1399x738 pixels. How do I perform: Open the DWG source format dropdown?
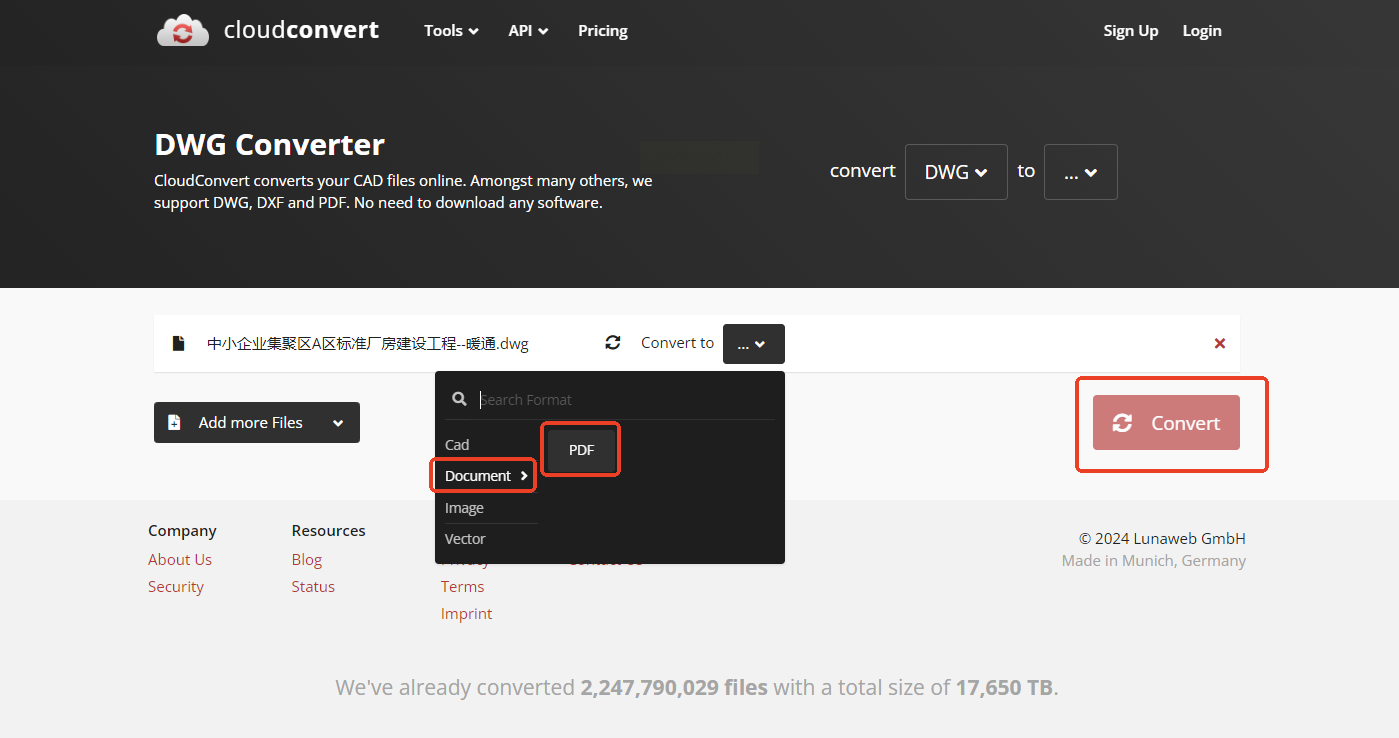[955, 172]
